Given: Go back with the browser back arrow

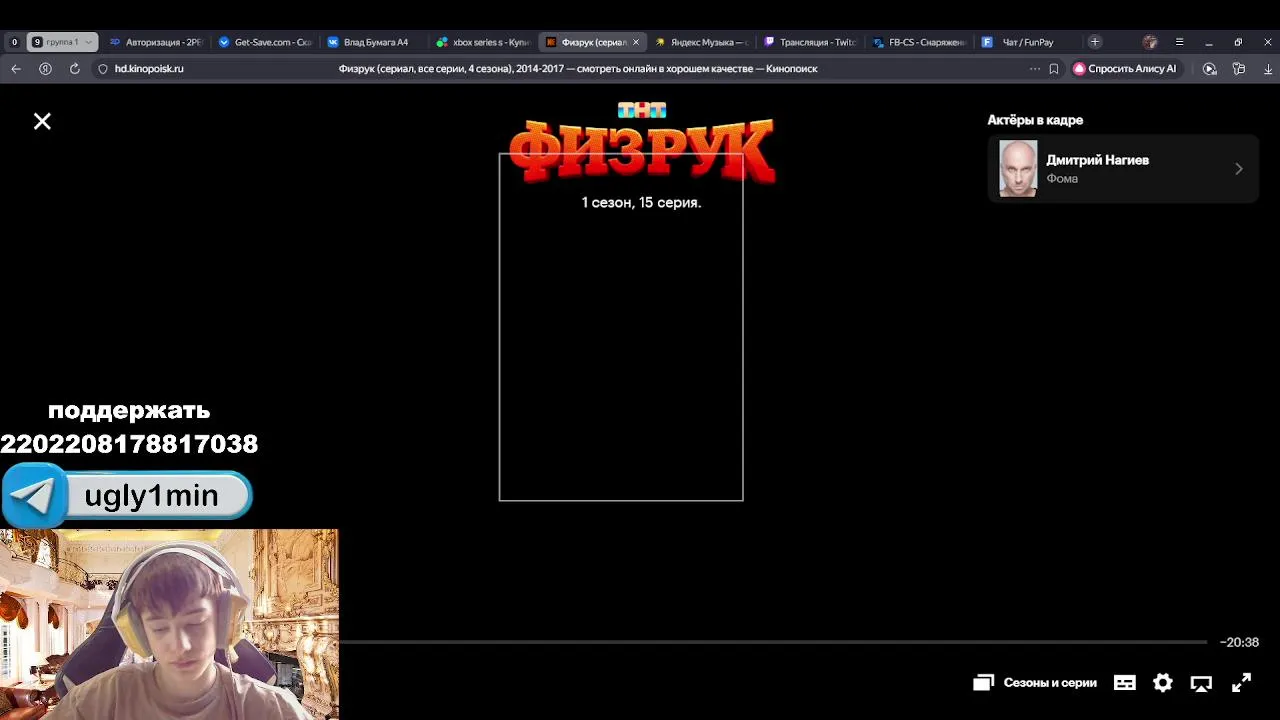Looking at the screenshot, I should (x=15, y=69).
